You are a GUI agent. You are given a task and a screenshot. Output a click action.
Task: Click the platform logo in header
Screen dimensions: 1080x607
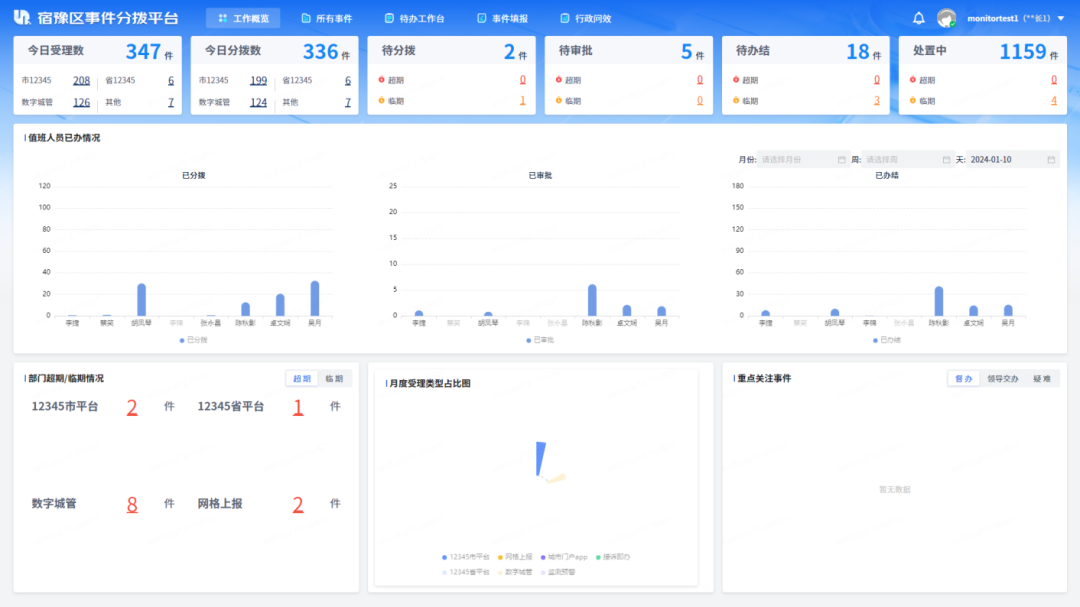(x=22, y=18)
